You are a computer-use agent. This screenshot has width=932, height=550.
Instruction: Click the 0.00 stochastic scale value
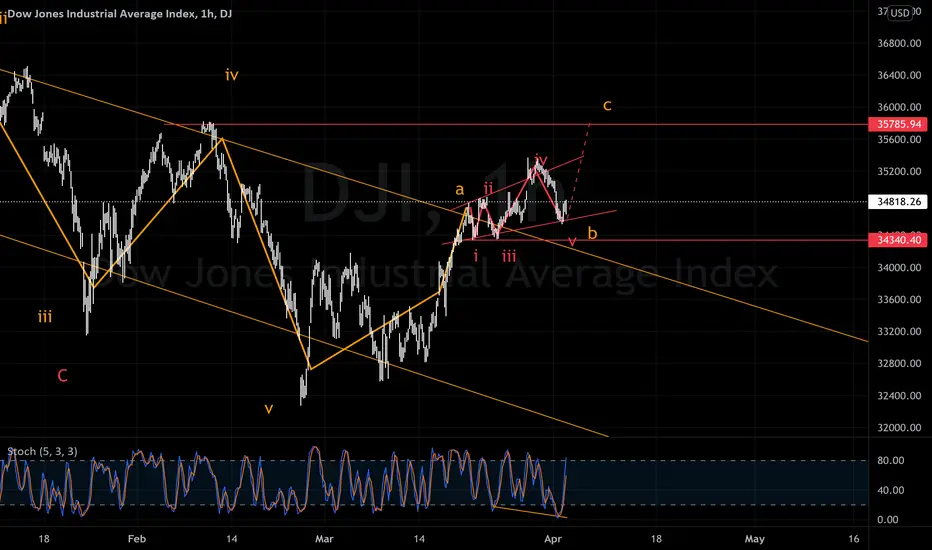click(x=888, y=520)
